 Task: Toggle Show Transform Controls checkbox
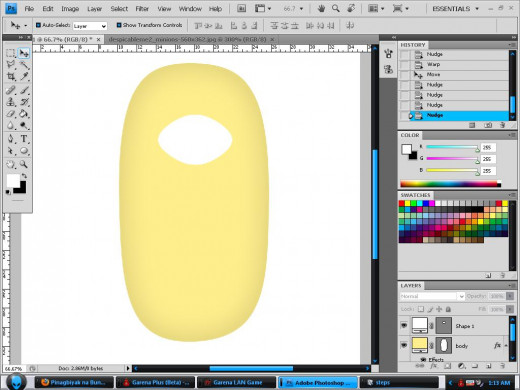pos(119,25)
